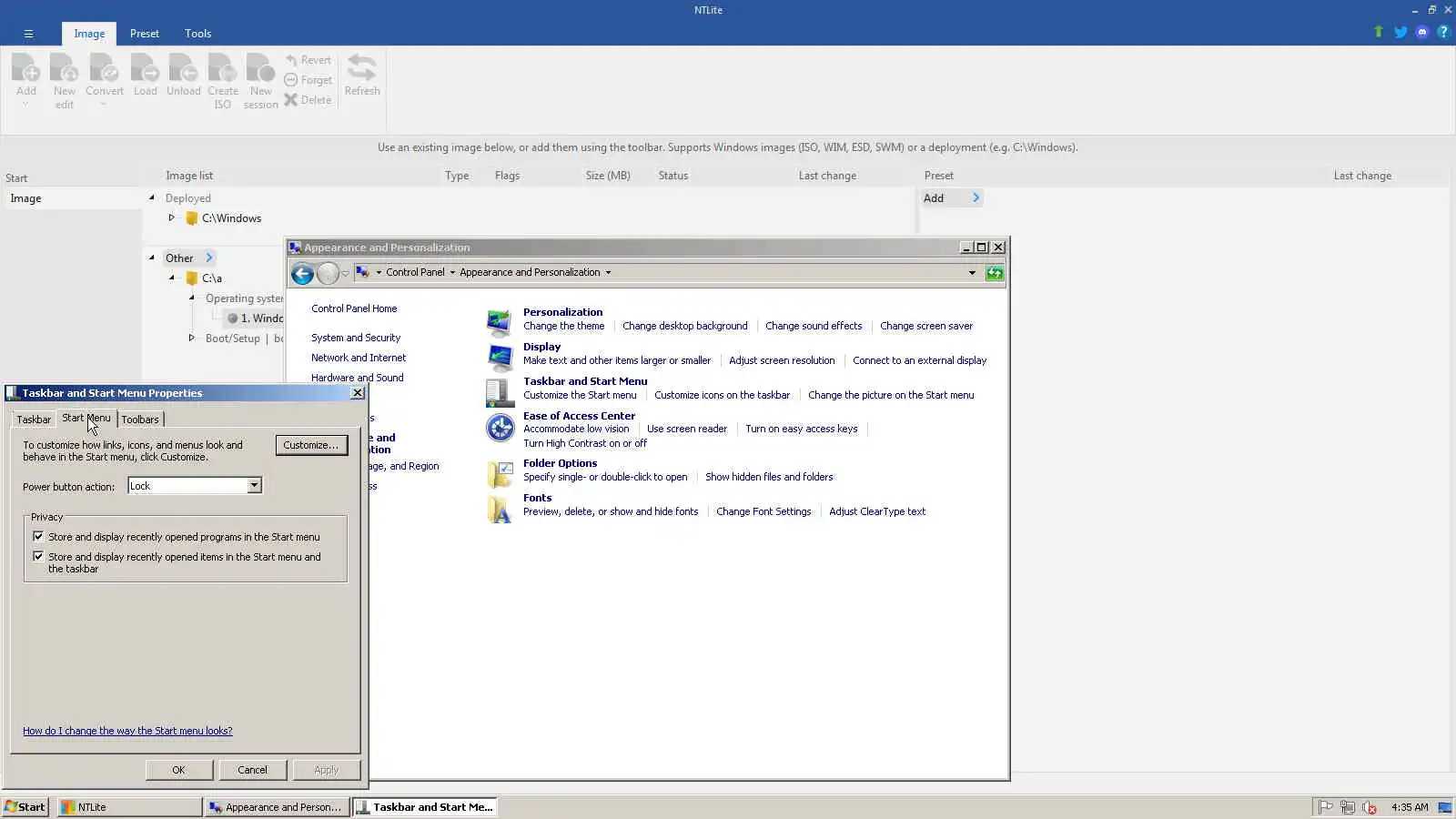Click OK in Taskbar properties dialog
This screenshot has height=819, width=1456.
[179, 770]
